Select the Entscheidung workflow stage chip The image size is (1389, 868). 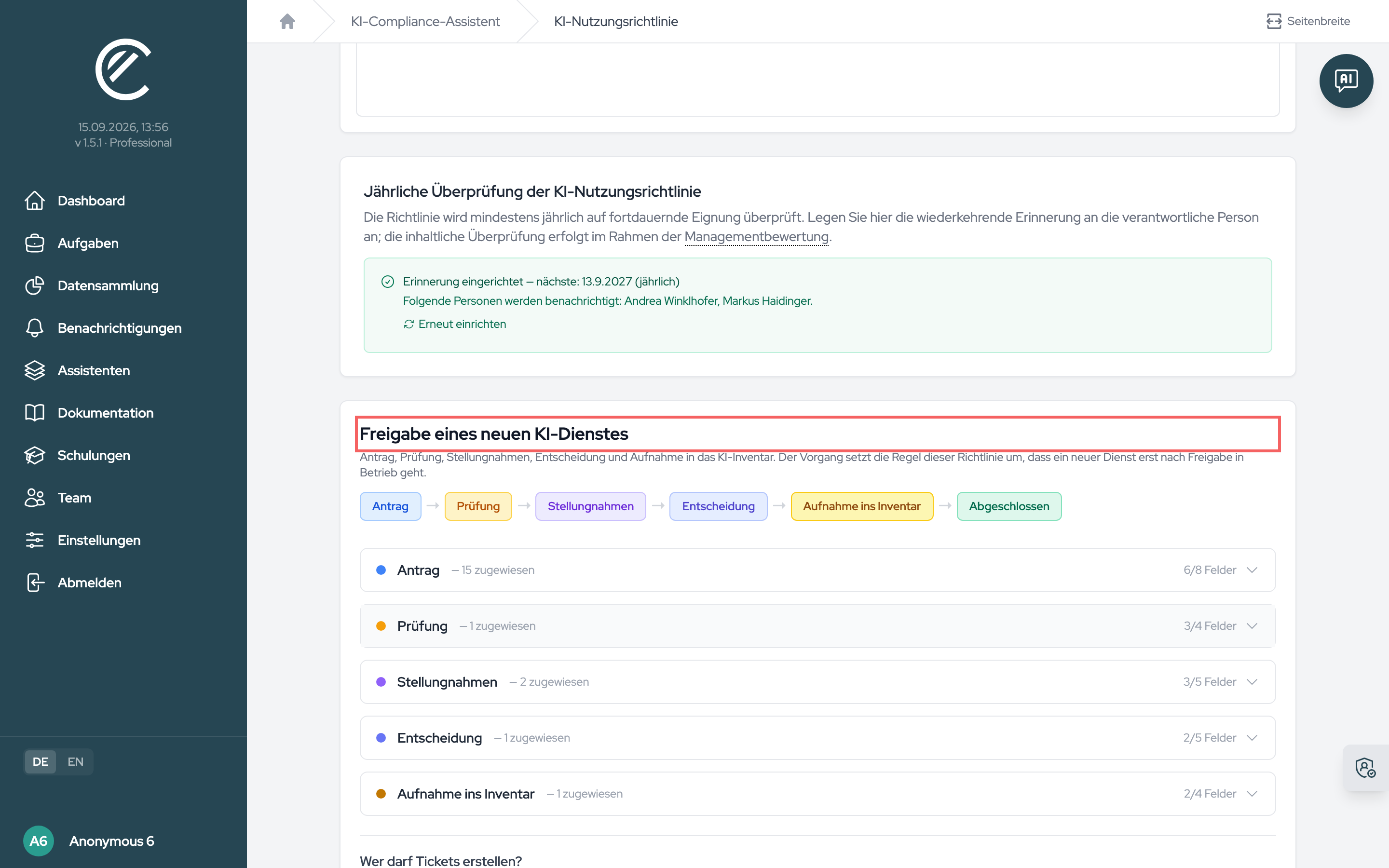pos(718,506)
